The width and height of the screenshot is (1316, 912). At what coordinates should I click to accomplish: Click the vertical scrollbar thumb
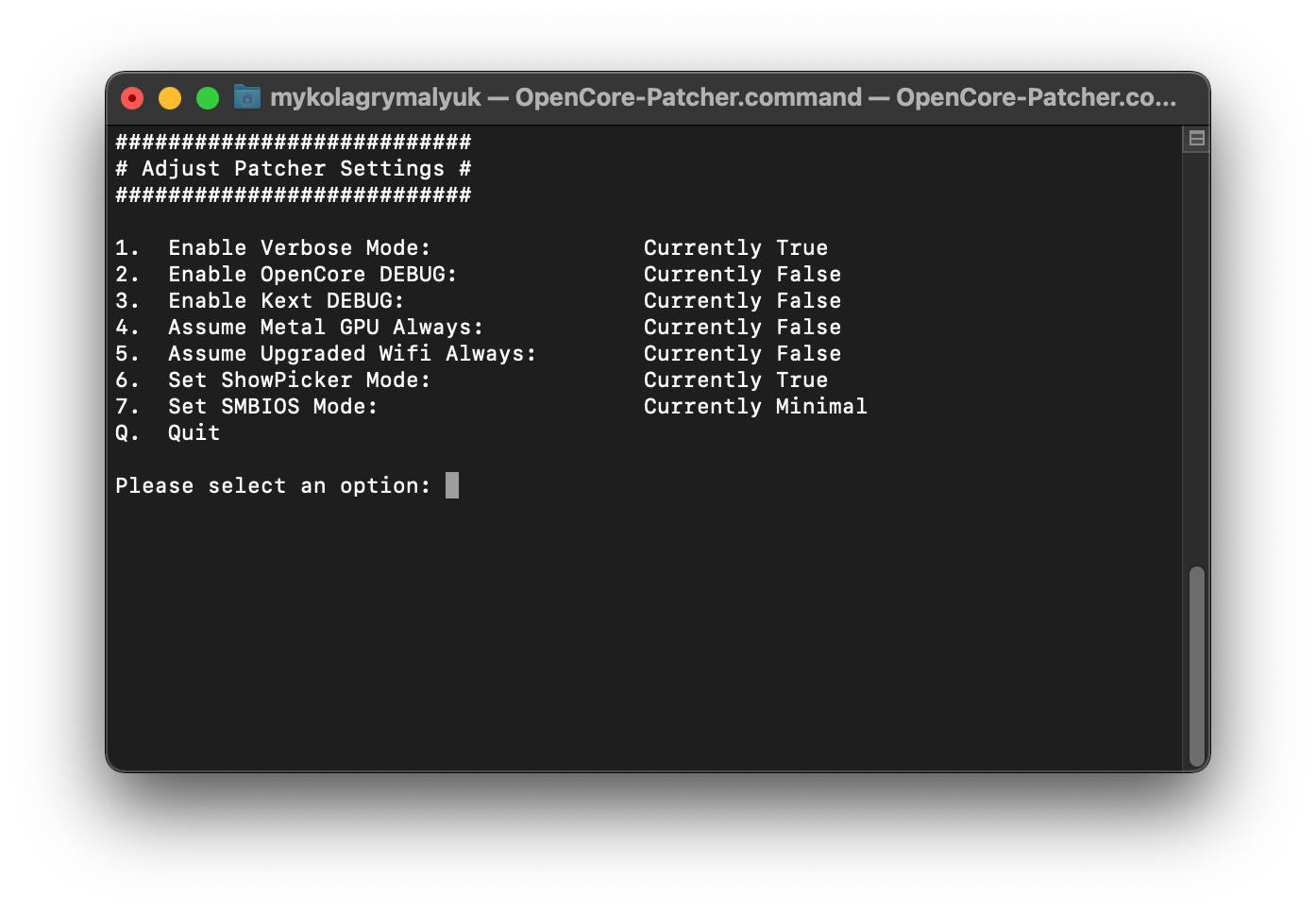pyautogui.click(x=1196, y=666)
